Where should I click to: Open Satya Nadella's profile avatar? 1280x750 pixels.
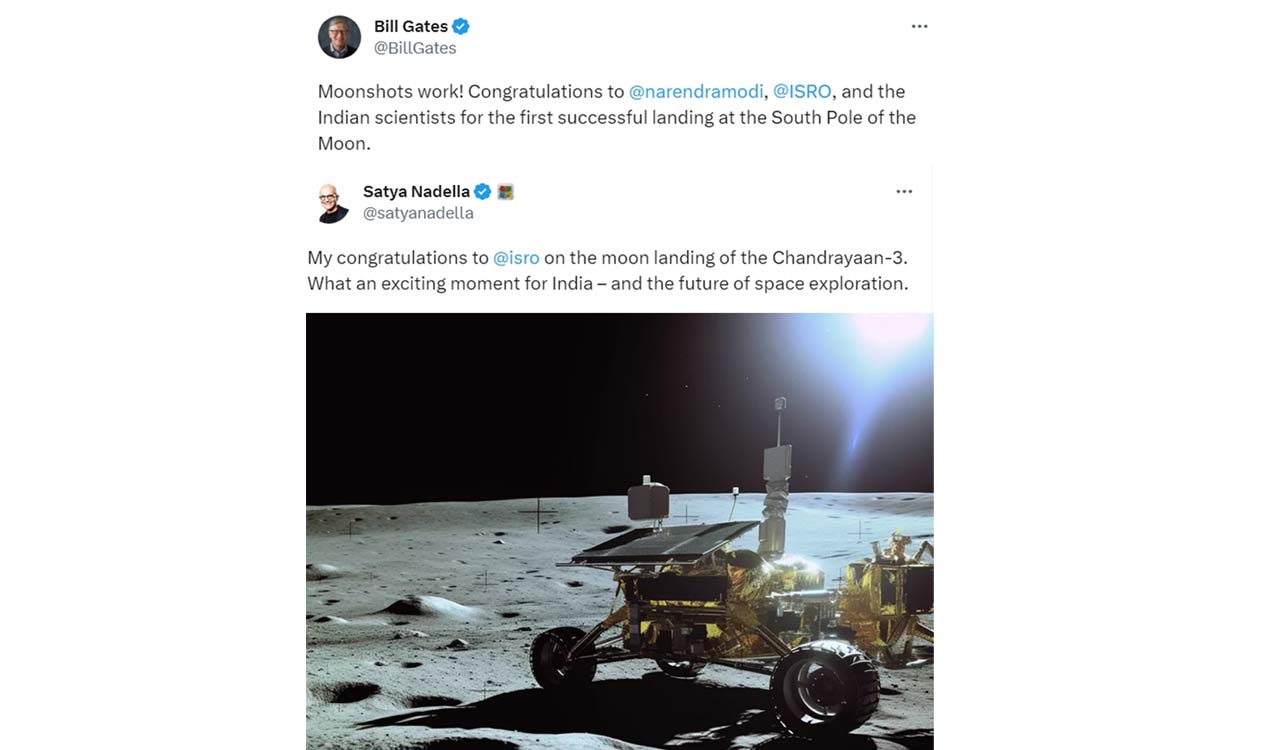tap(331, 201)
